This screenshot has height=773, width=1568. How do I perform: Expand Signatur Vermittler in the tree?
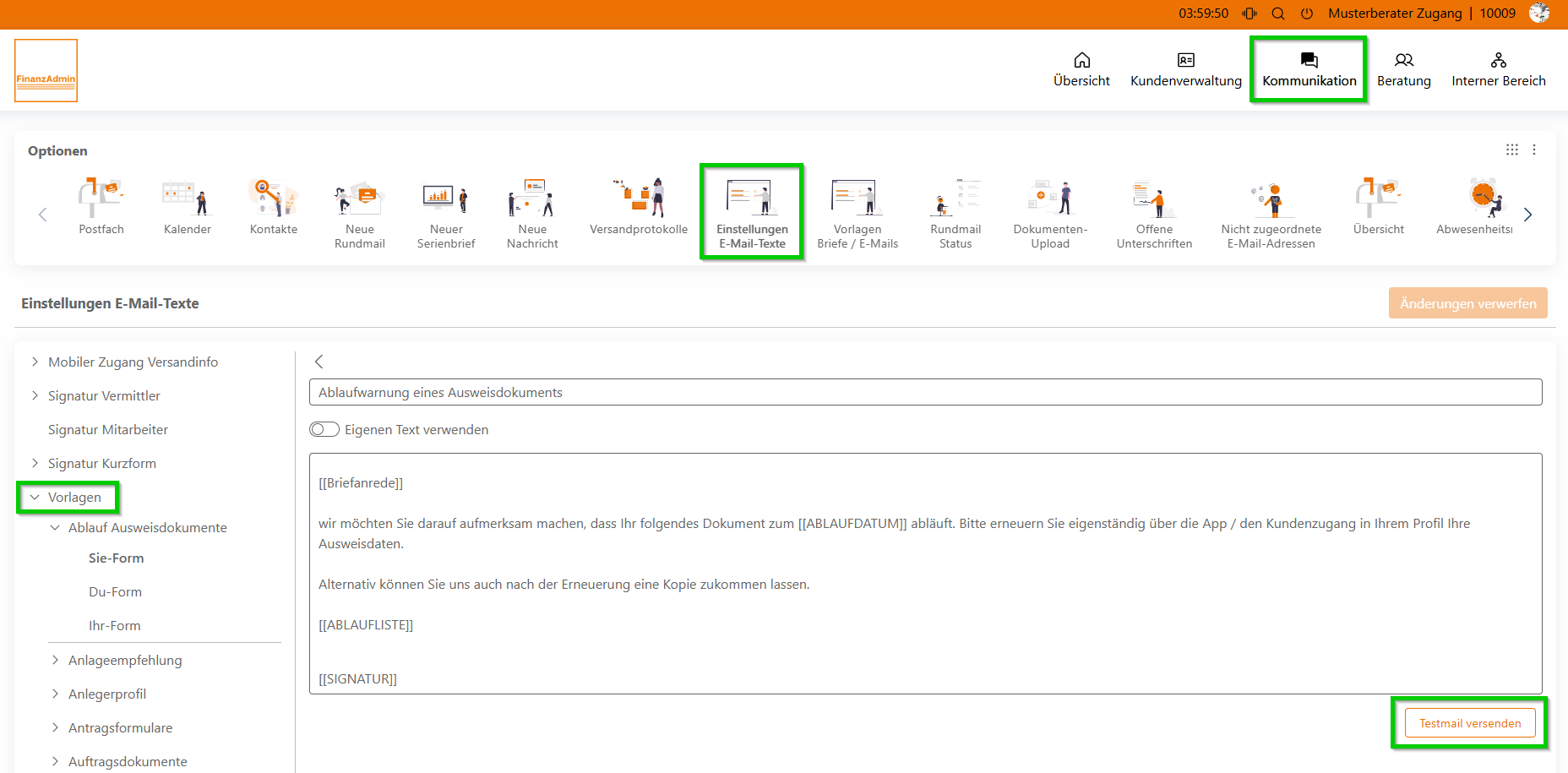coord(35,395)
